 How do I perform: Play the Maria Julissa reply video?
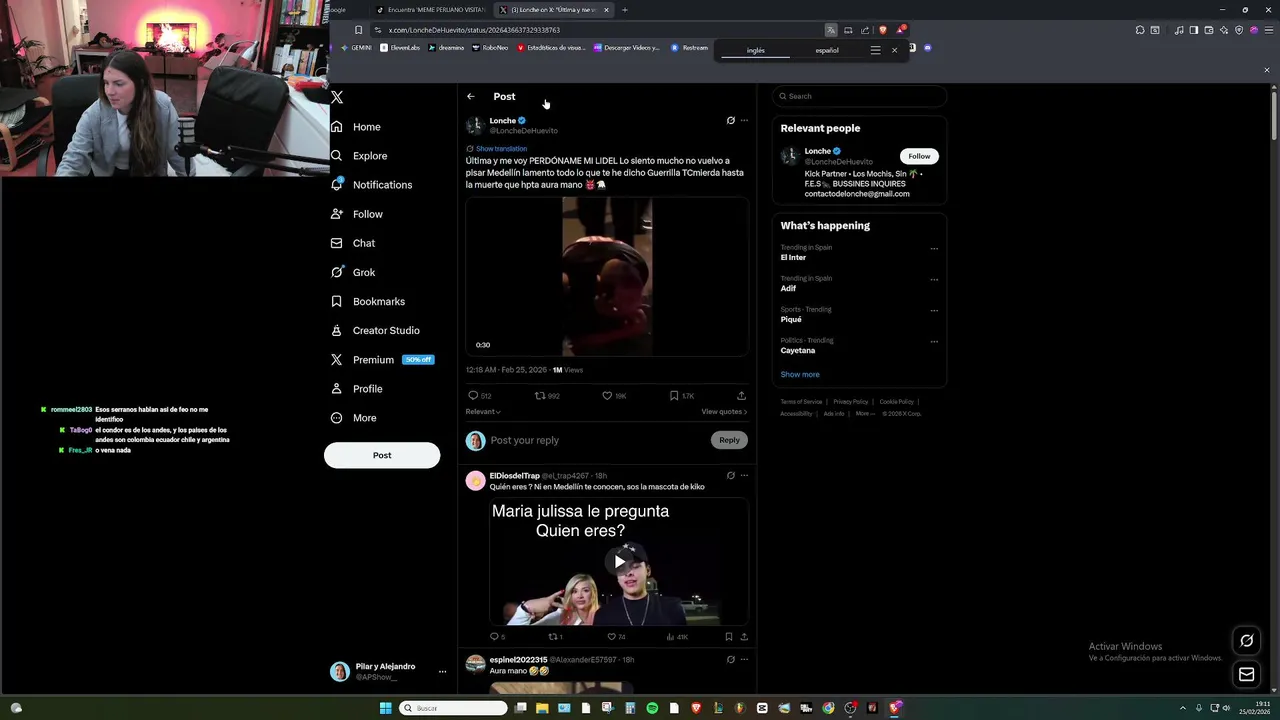click(x=620, y=562)
